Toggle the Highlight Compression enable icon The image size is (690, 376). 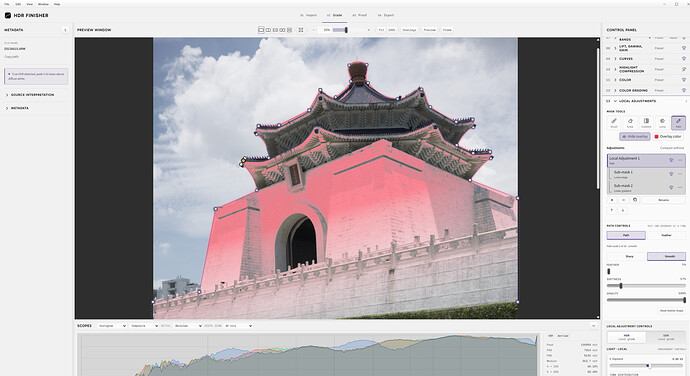pos(684,69)
